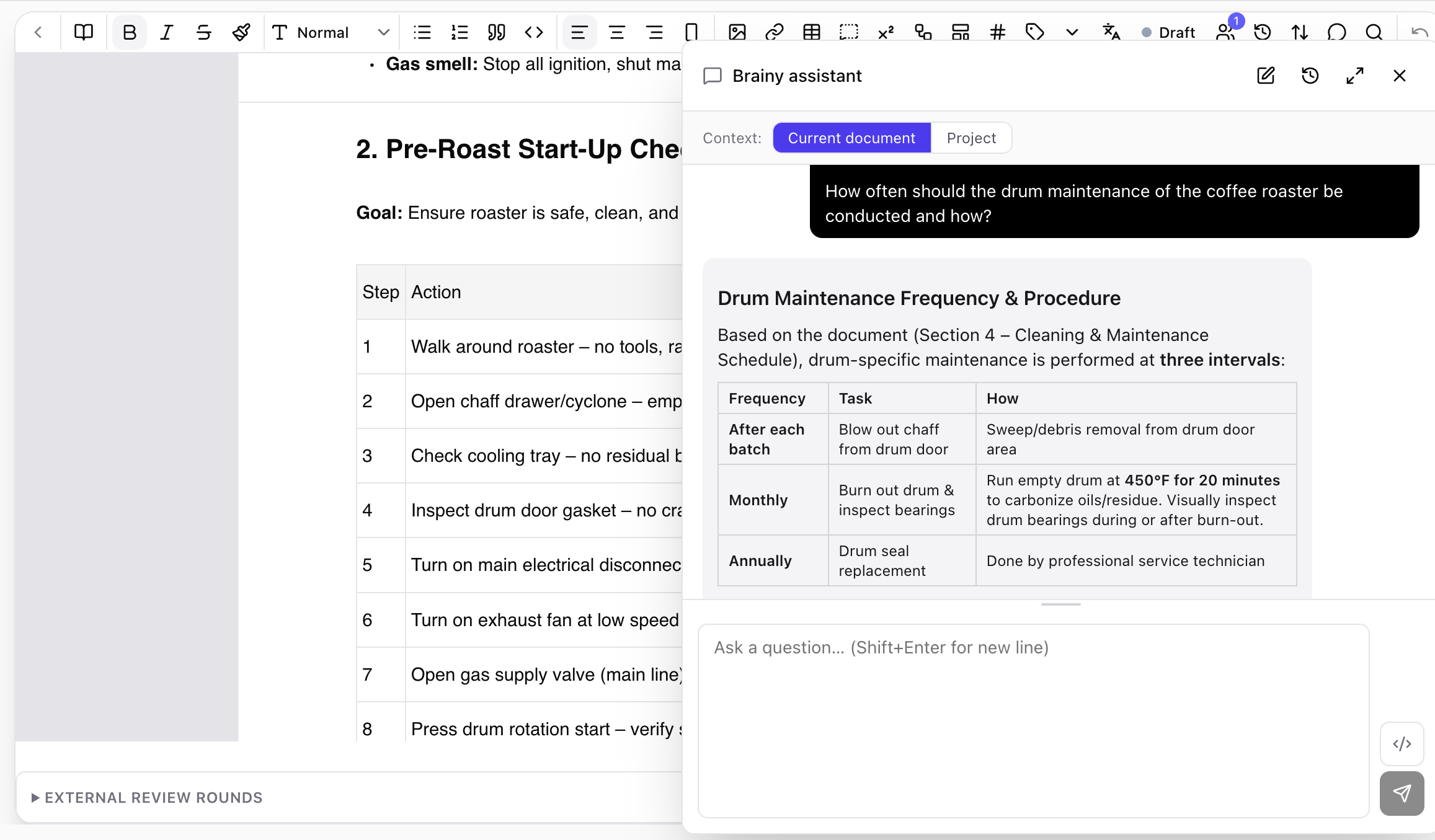Click the dashed selection box icon
The image size is (1435, 840).
click(849, 32)
